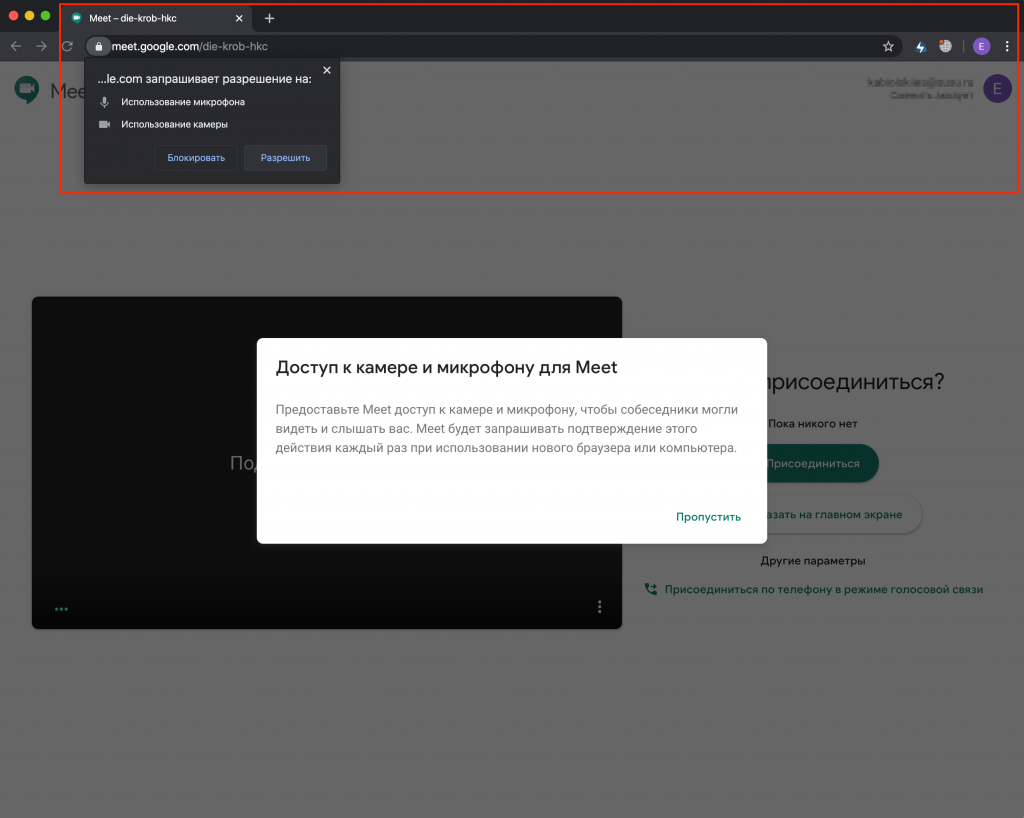This screenshot has height=818, width=1024.
Task: Minimize window with the yellow button
Action: pyautogui.click(x=29, y=16)
